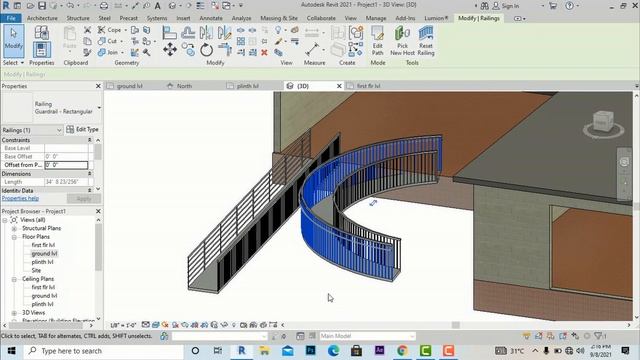
Task: Click the ViewCube in 3D view
Action: 603,122
